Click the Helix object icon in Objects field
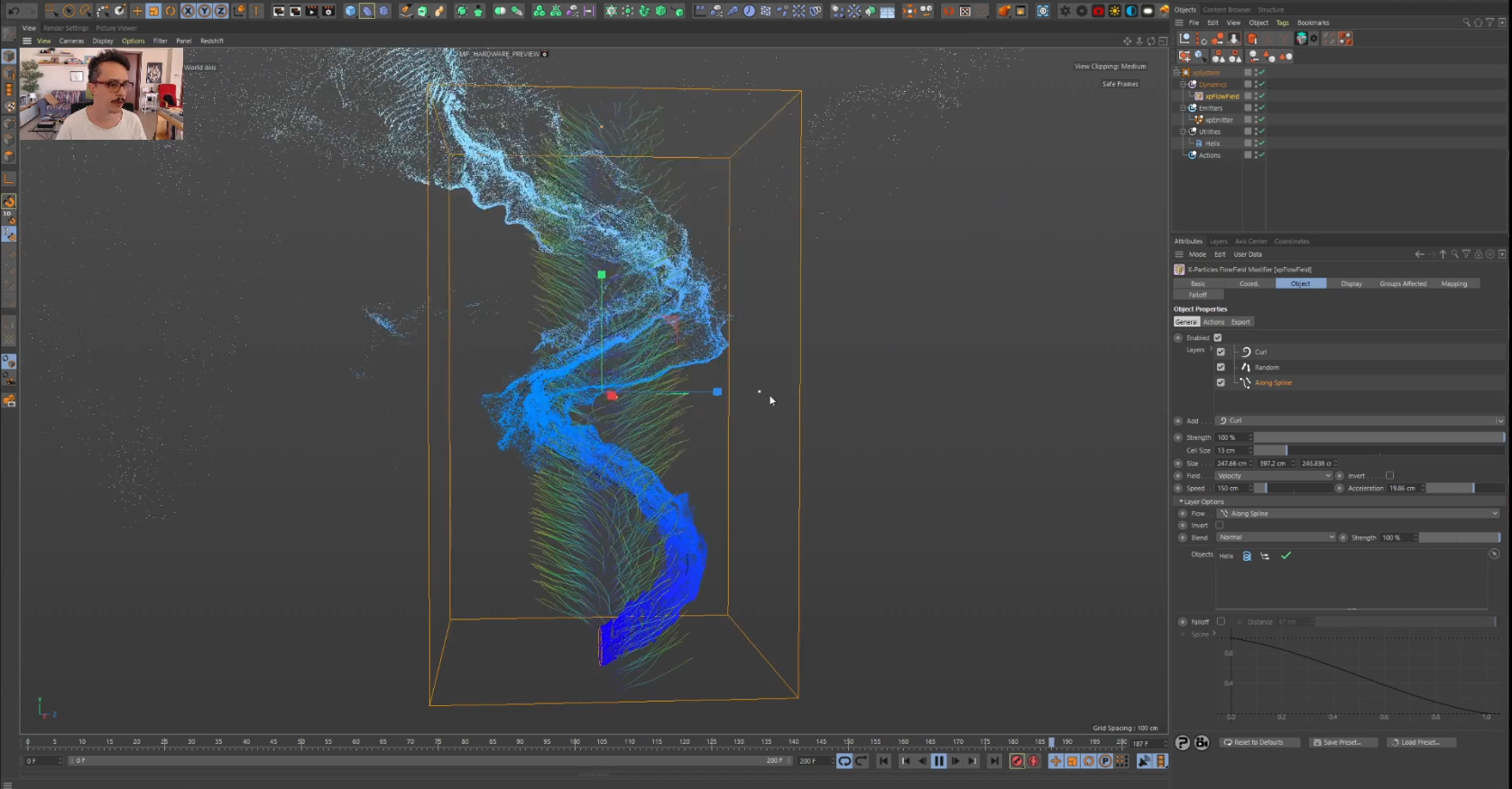Image resolution: width=1512 pixels, height=789 pixels. coord(1247,556)
